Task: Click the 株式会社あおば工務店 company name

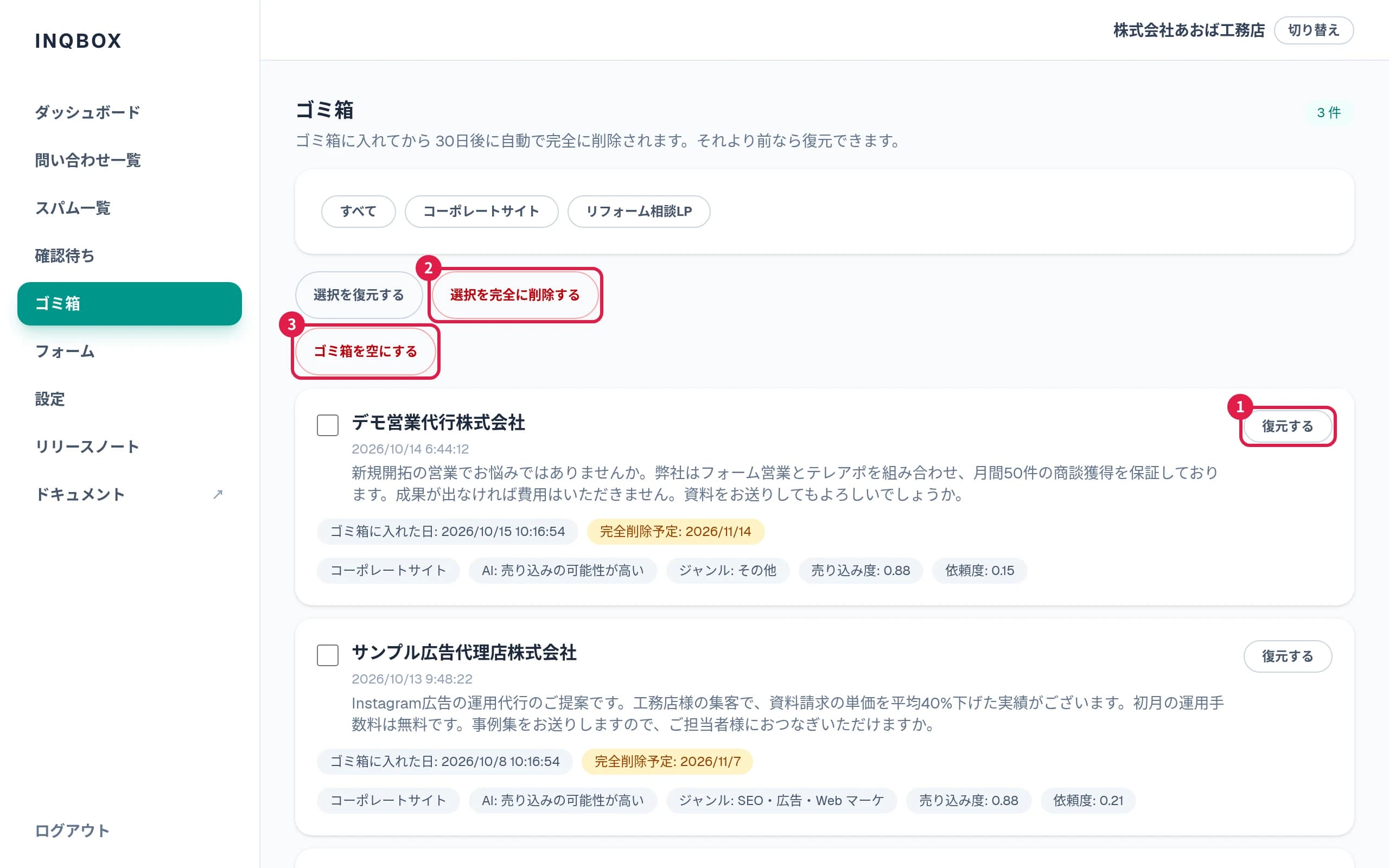Action: click(x=1189, y=30)
